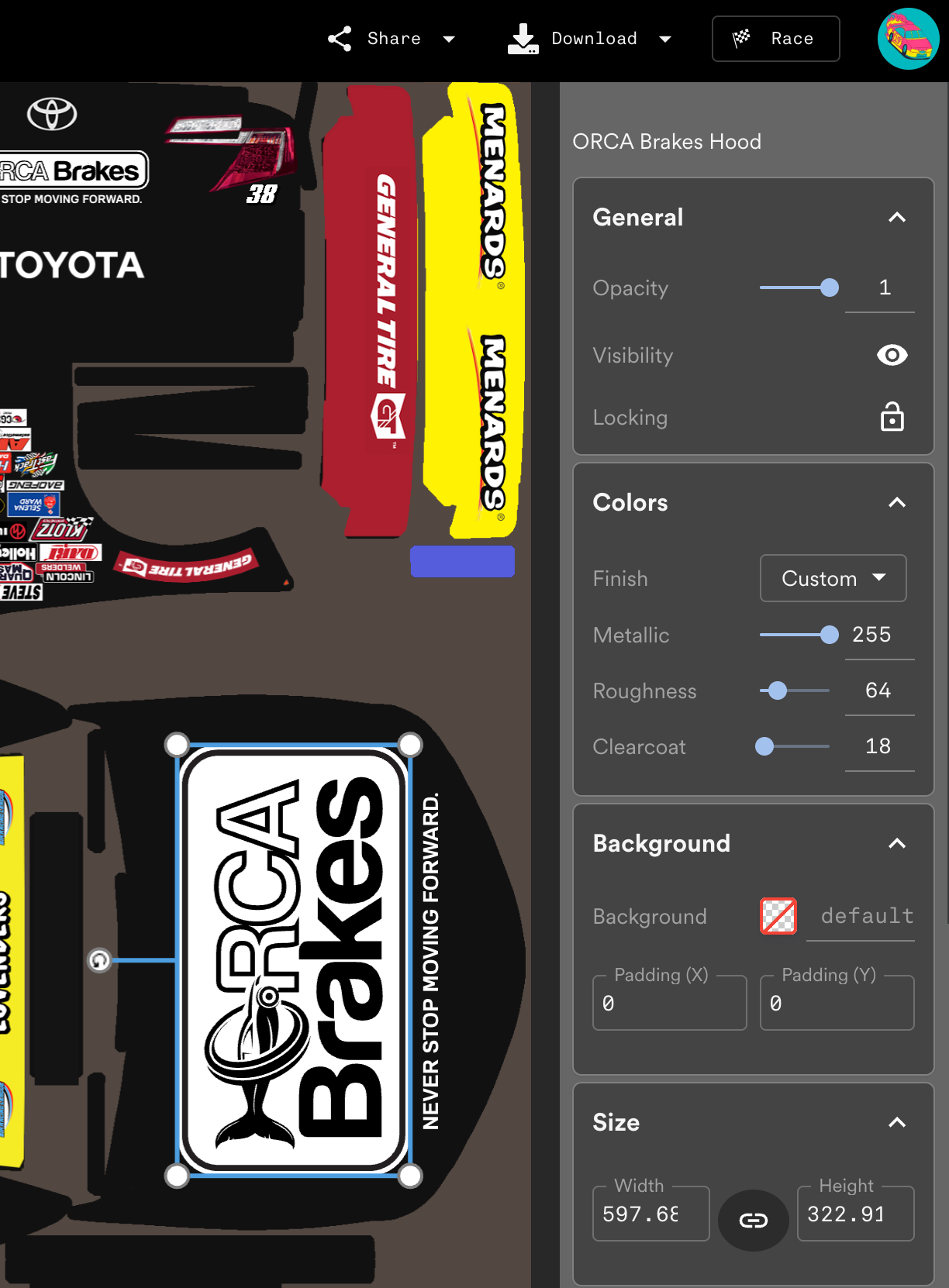Image resolution: width=949 pixels, height=1288 pixels.
Task: Click the Padding (X) input field
Action: click(x=670, y=1003)
